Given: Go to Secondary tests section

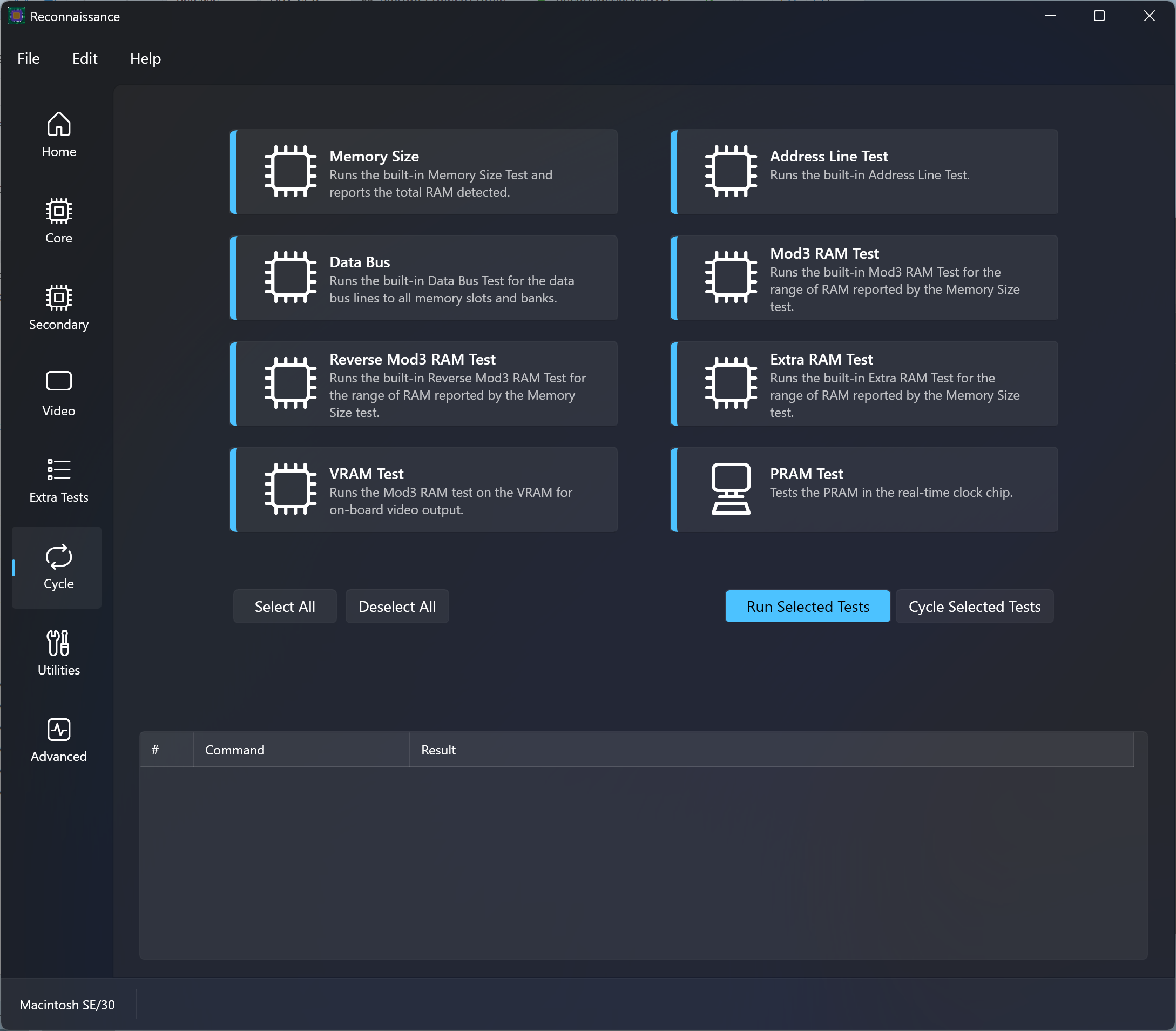Looking at the screenshot, I should [x=59, y=307].
